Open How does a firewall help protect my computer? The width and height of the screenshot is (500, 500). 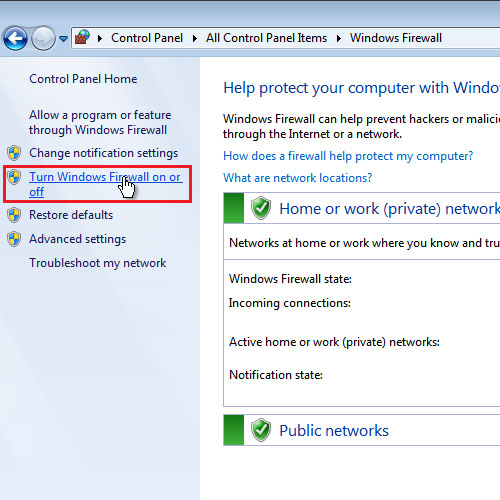(348, 156)
